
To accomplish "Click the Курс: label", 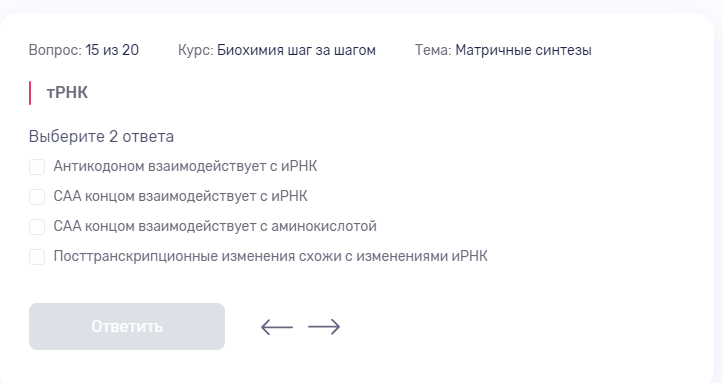I will click(x=196, y=50).
